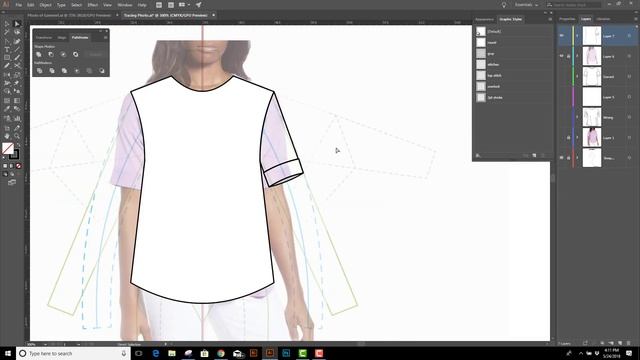Open Graphic Styles panel options menu
Image resolution: width=640 pixels, height=360 pixels.
tap(550, 19)
